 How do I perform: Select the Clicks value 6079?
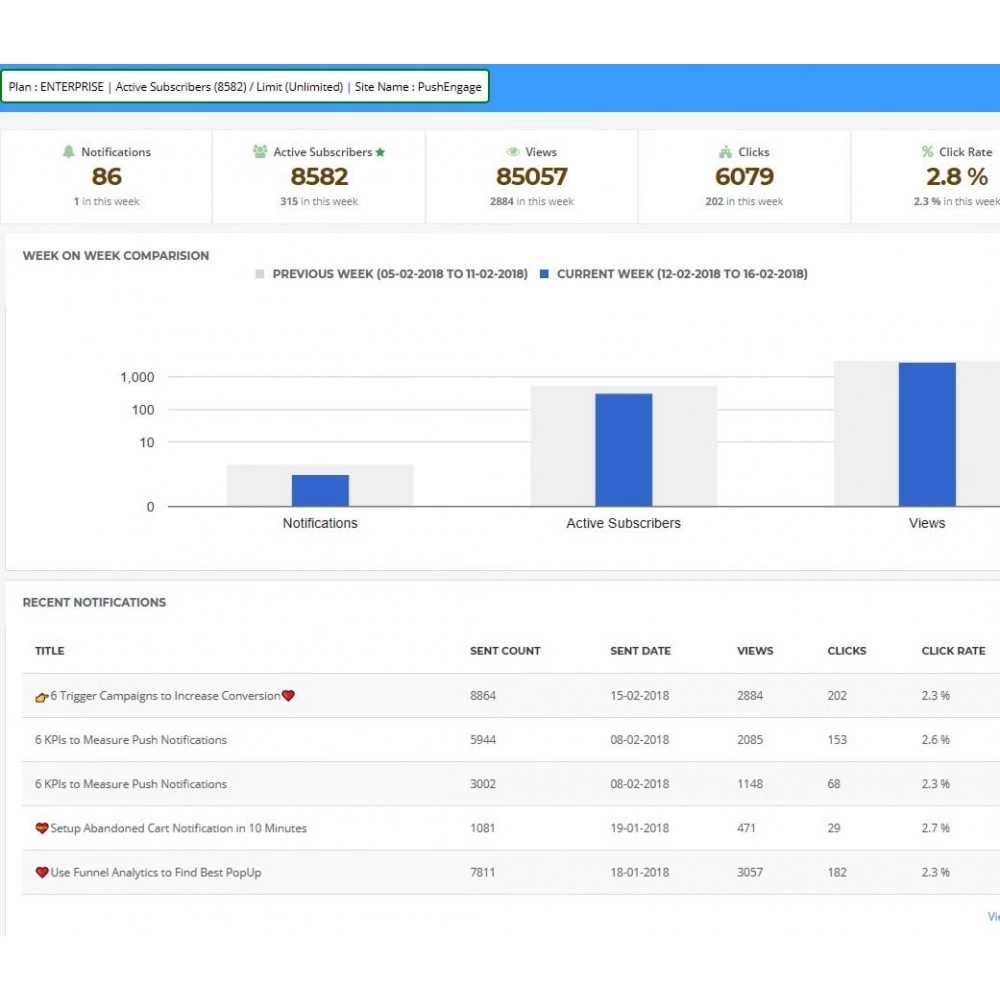tap(744, 177)
